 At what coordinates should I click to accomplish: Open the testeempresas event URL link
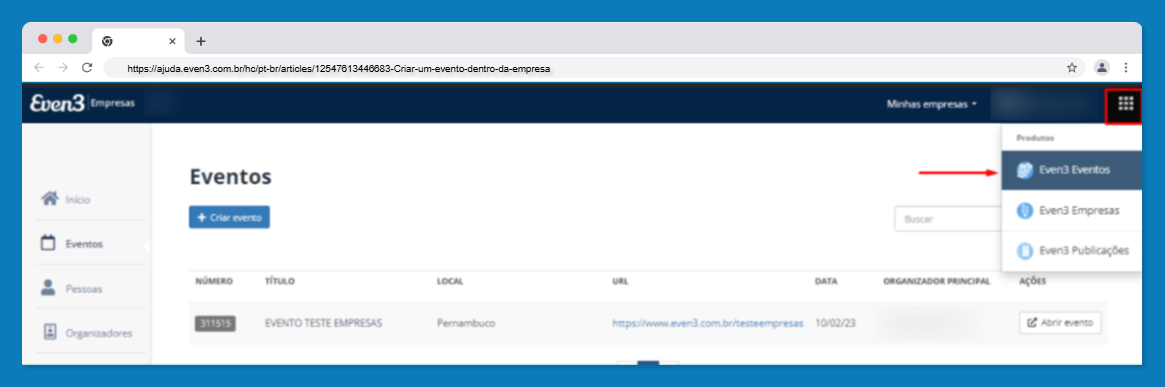(x=707, y=324)
